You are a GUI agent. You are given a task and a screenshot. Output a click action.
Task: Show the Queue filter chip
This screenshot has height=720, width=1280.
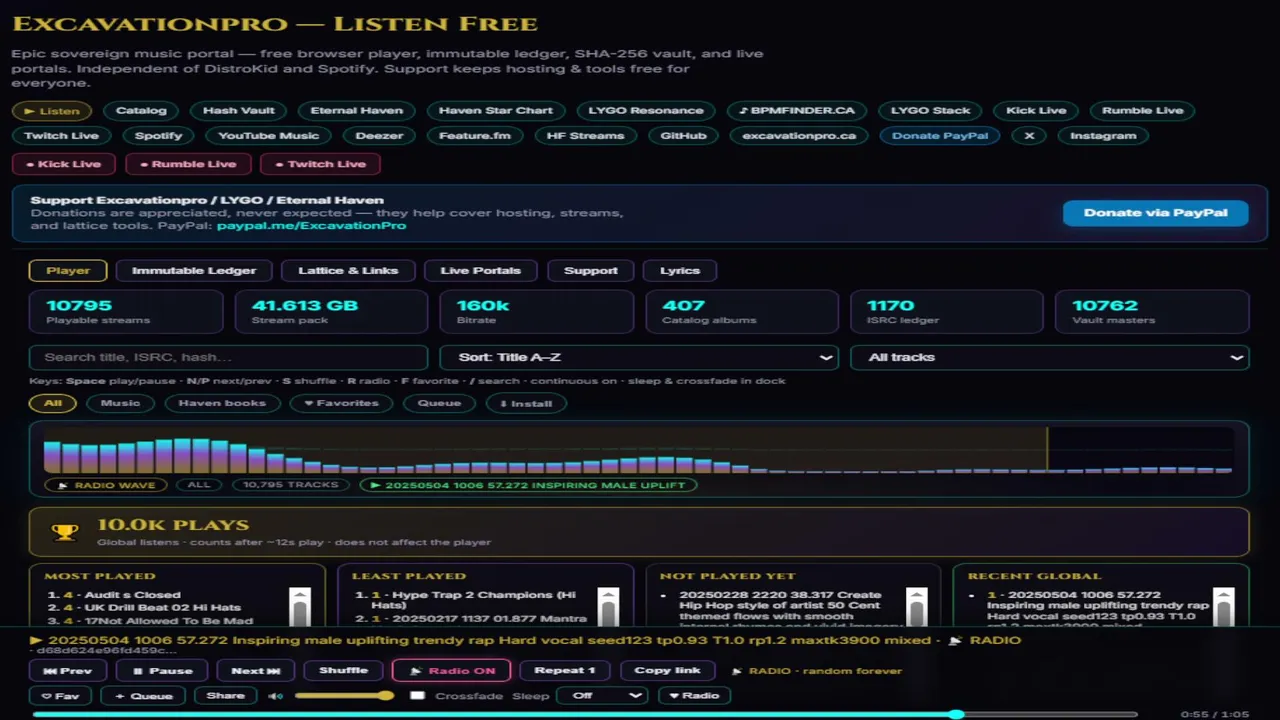tap(439, 403)
